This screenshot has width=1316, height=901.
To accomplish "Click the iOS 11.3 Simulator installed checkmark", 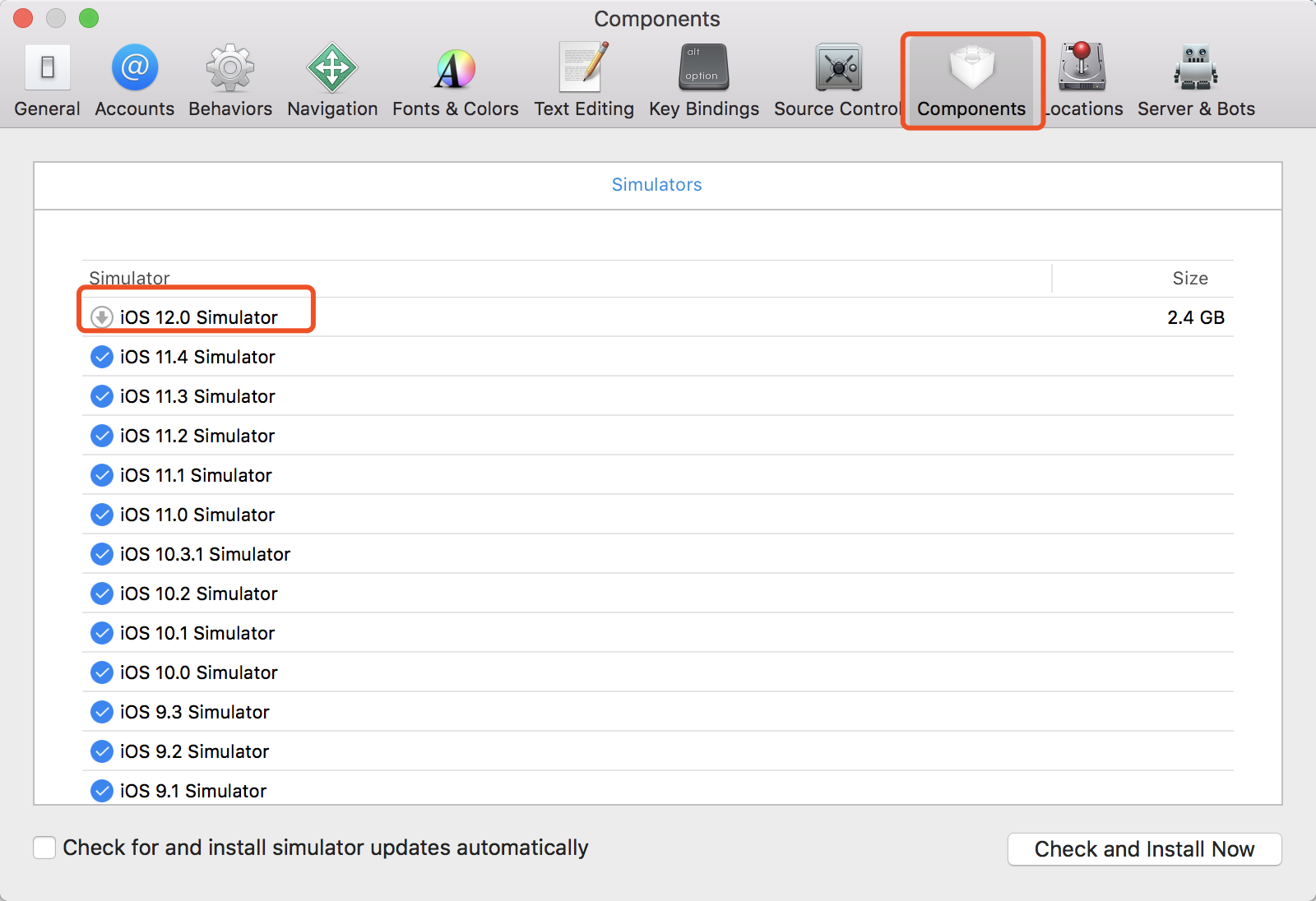I will pyautogui.click(x=102, y=396).
